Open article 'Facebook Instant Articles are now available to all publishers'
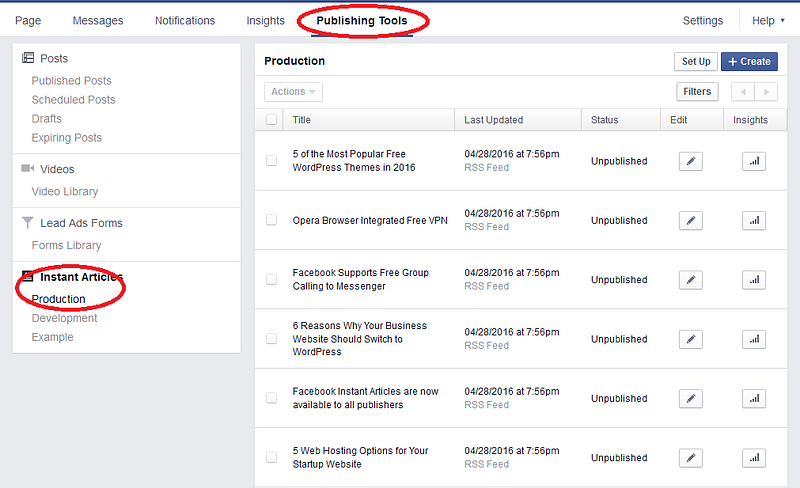 [x=365, y=398]
